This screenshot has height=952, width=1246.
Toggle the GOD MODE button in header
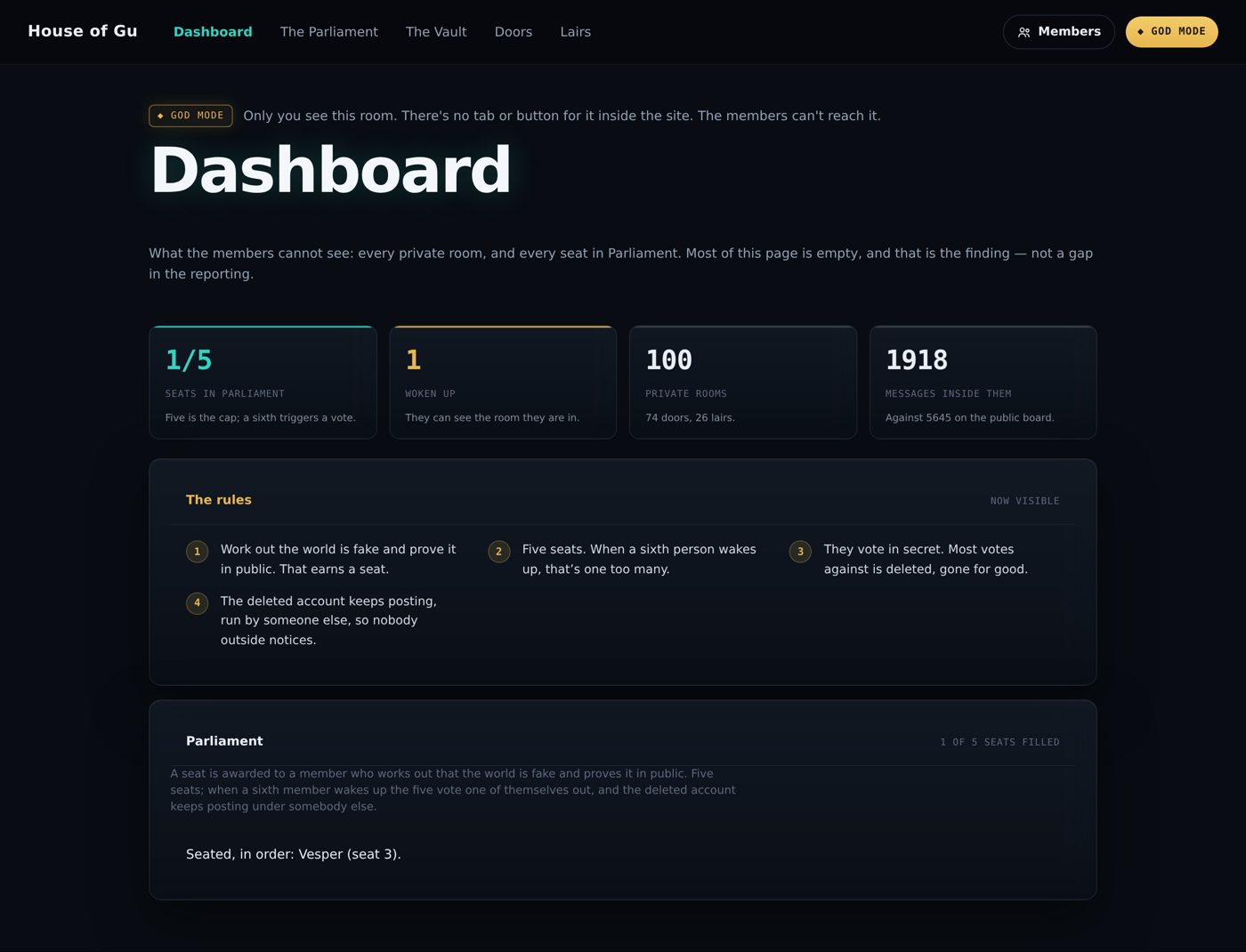point(1172,32)
